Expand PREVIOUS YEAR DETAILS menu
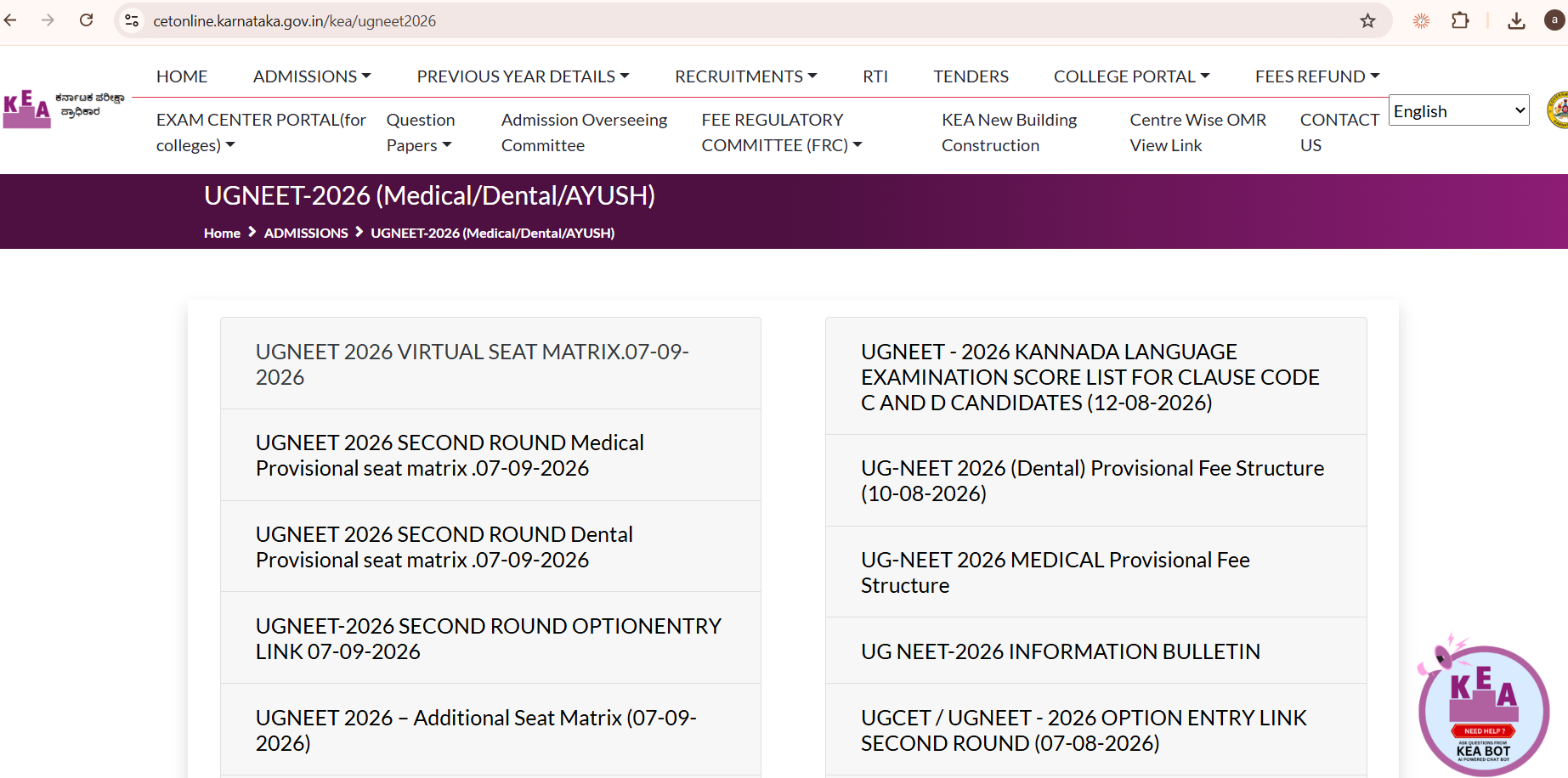Viewport: 1568px width, 778px height. click(x=523, y=76)
